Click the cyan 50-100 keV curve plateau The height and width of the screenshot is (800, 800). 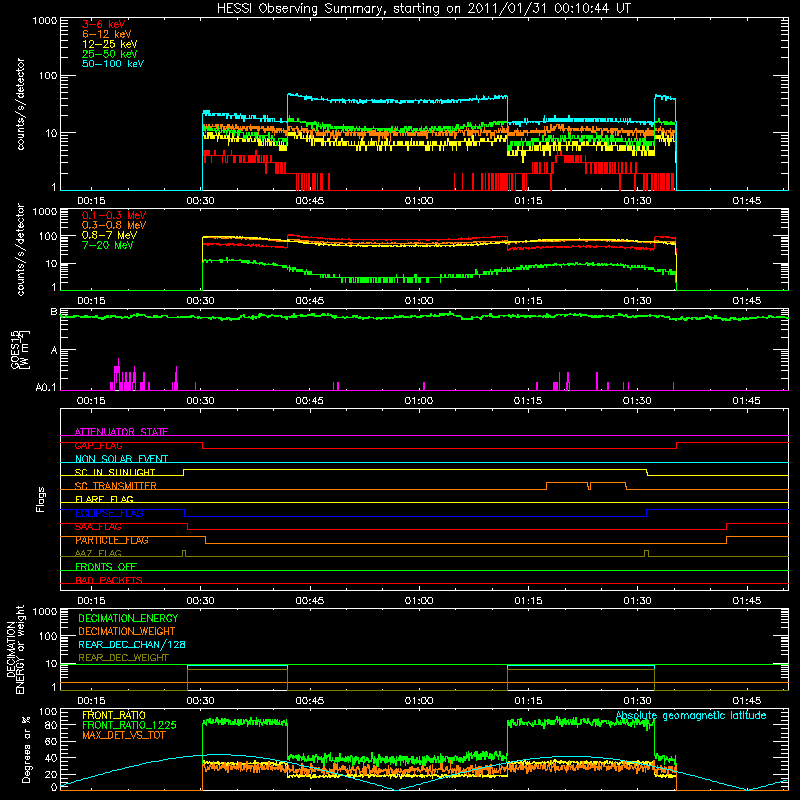pyautogui.click(x=397, y=100)
